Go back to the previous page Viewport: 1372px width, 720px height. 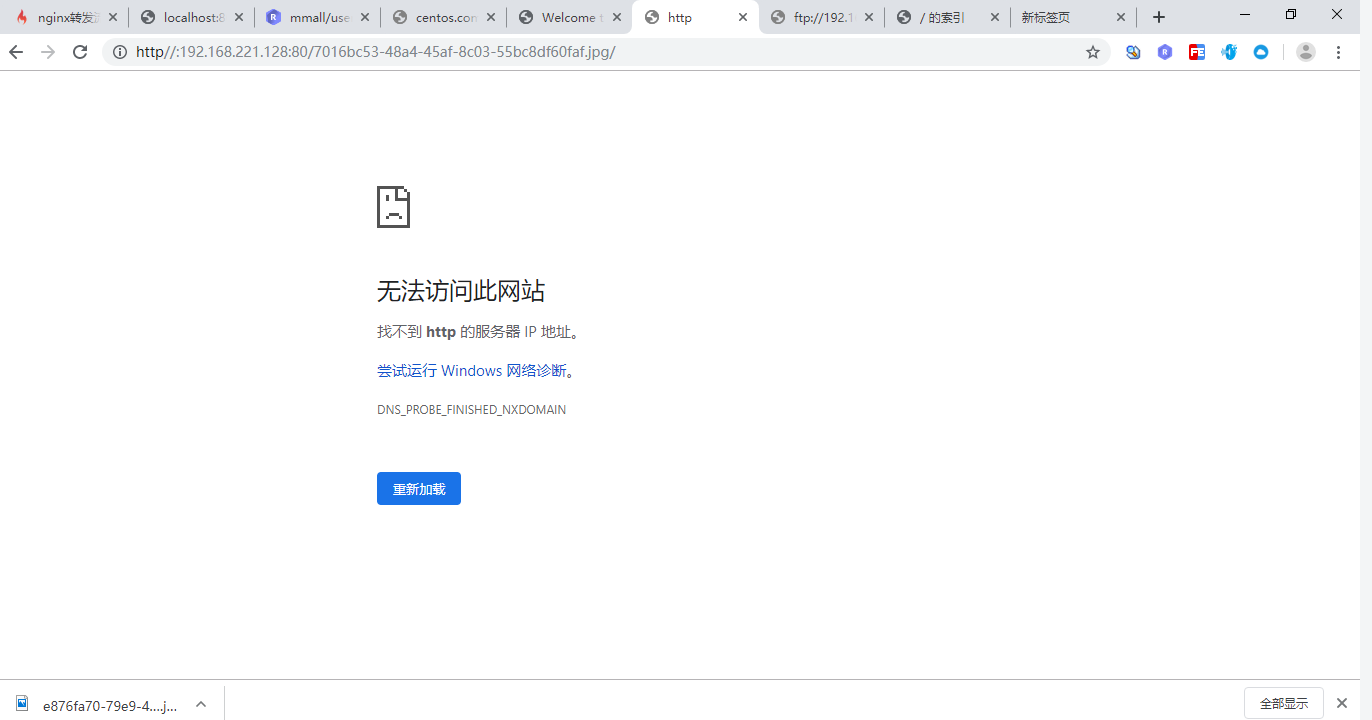16,52
